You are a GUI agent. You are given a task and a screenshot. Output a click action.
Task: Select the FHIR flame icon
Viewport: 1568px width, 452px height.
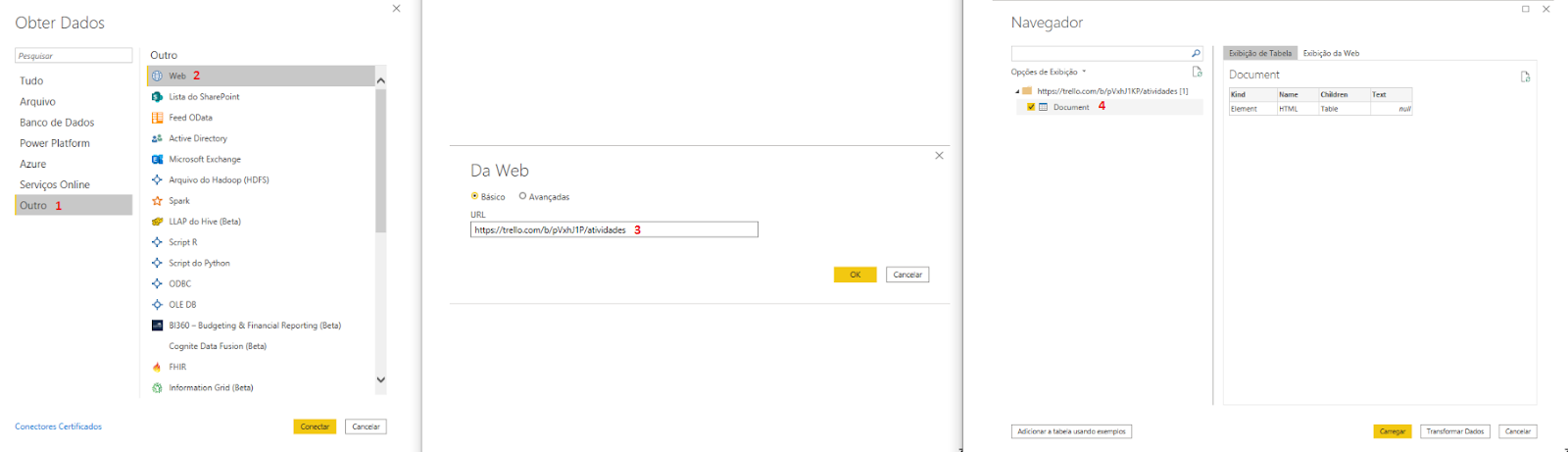(x=157, y=367)
